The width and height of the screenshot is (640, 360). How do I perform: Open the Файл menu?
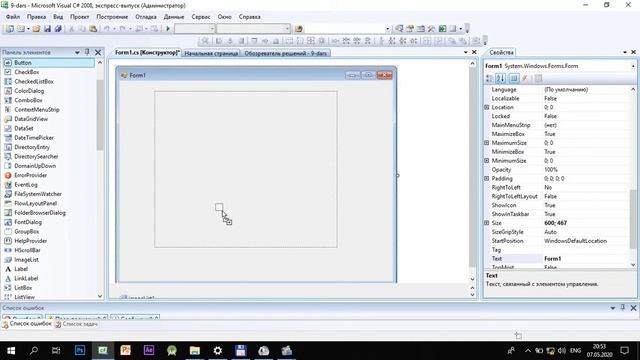pyautogui.click(x=13, y=17)
